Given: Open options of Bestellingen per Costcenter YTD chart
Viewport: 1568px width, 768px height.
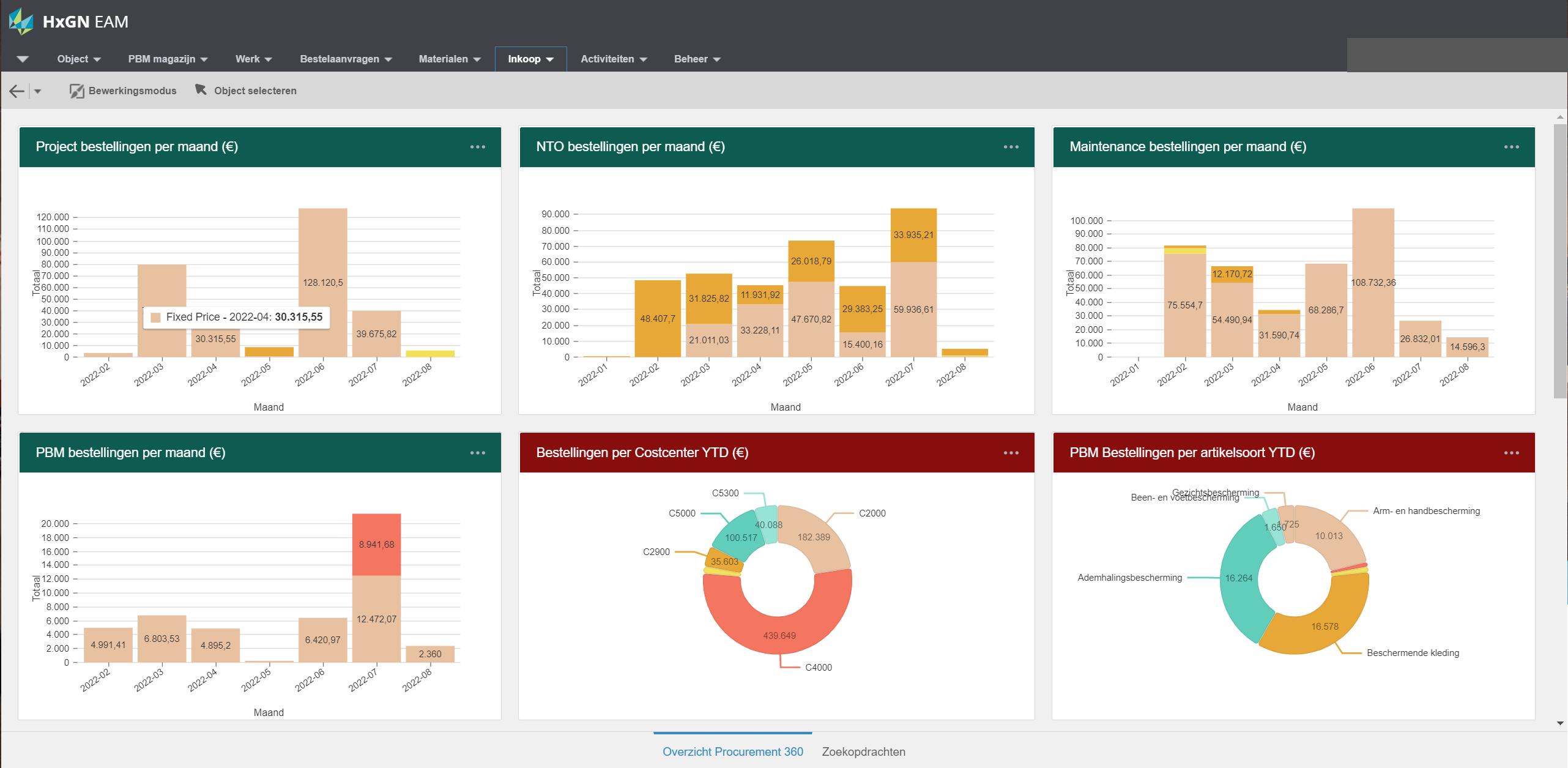Looking at the screenshot, I should tap(1011, 453).
